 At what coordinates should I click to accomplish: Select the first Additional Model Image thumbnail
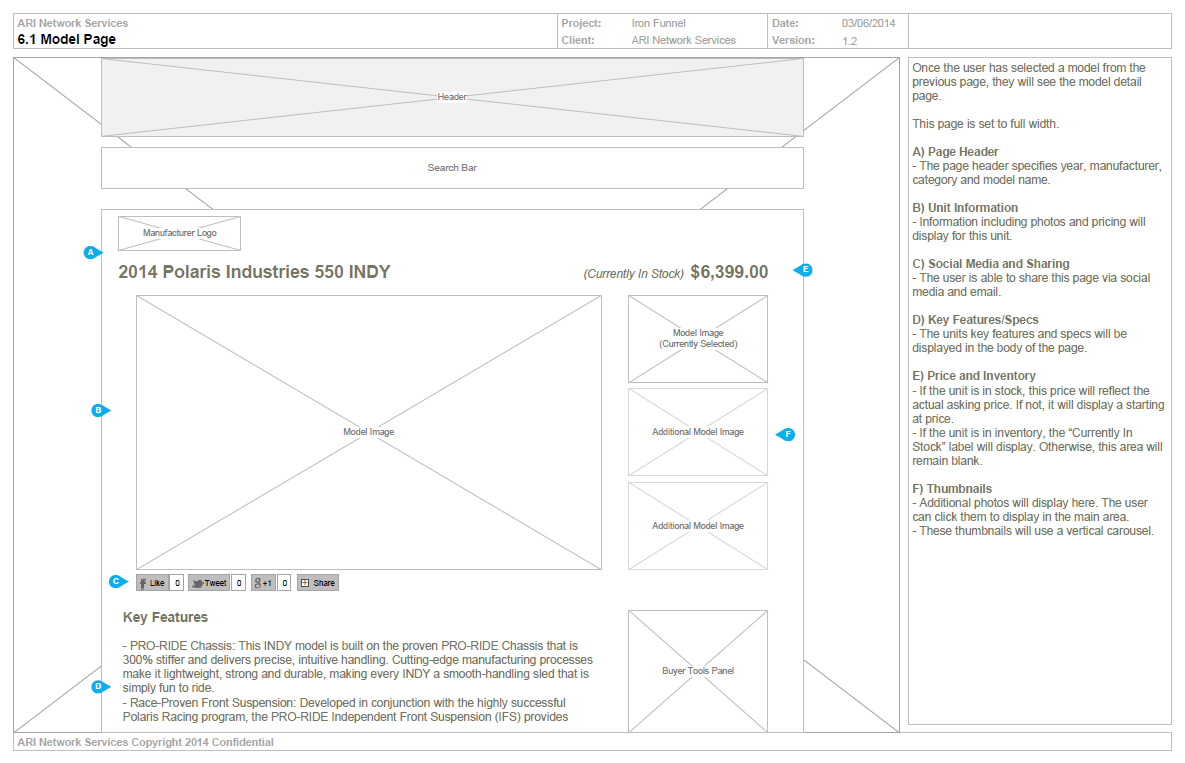698,432
